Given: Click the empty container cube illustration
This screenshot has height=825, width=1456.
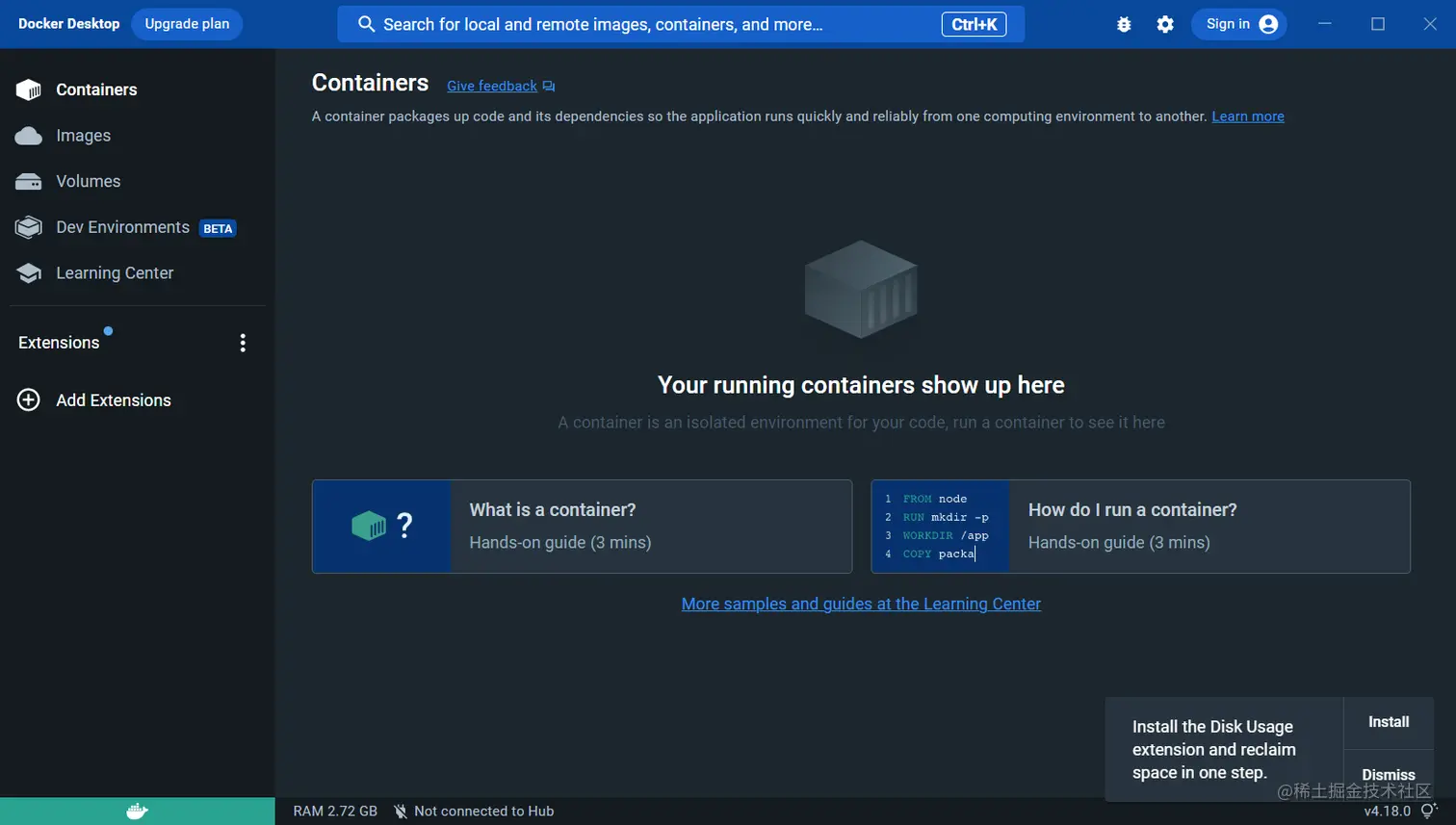Looking at the screenshot, I should pos(861,290).
